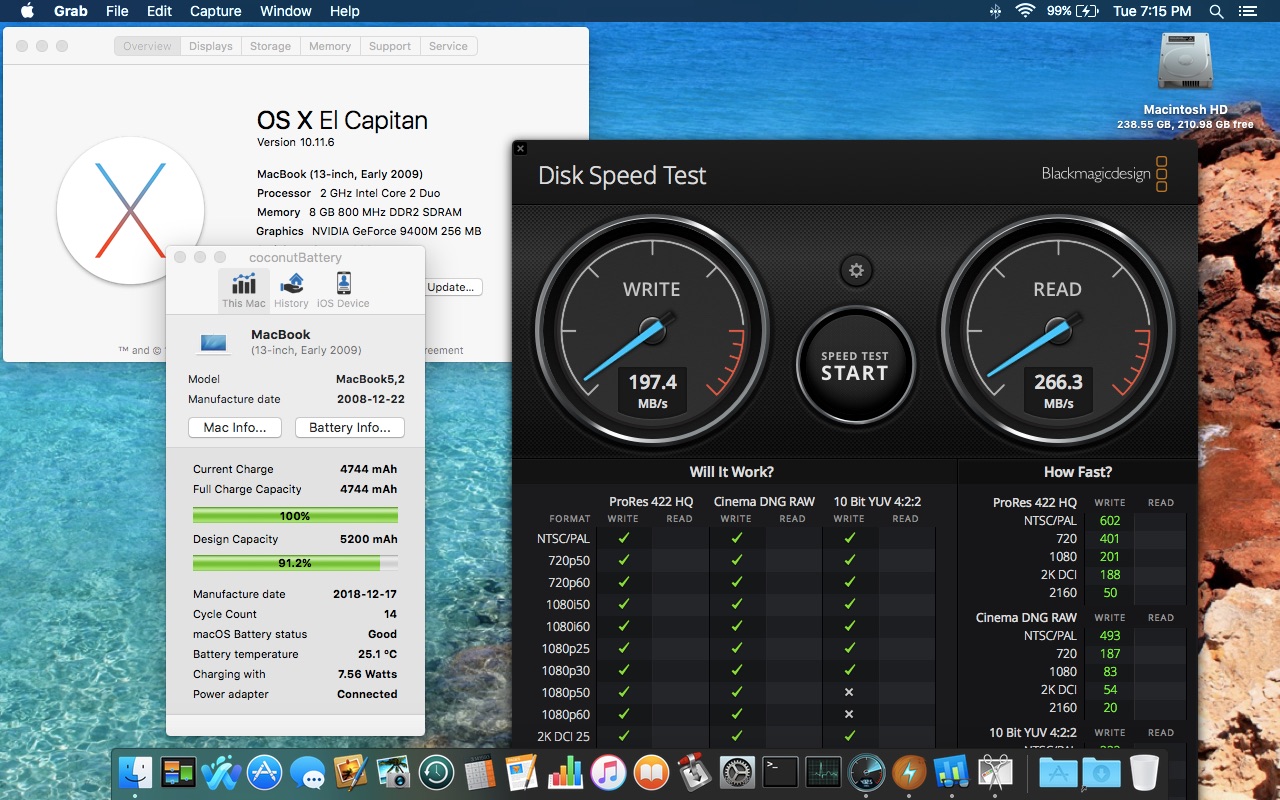This screenshot has width=1280, height=800.
Task: Click the battery percentage in menu bar
Action: 1059,11
